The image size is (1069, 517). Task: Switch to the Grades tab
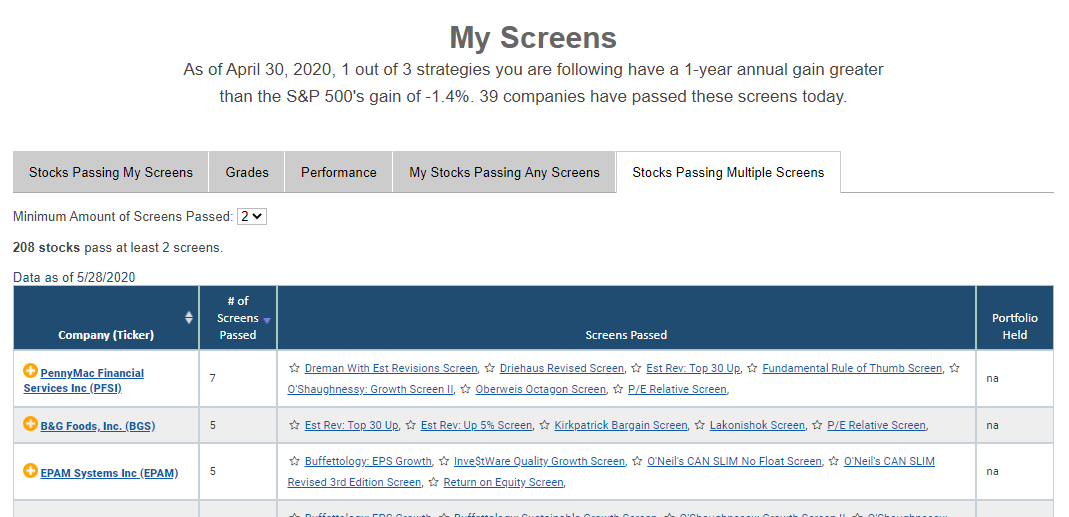click(x=247, y=172)
